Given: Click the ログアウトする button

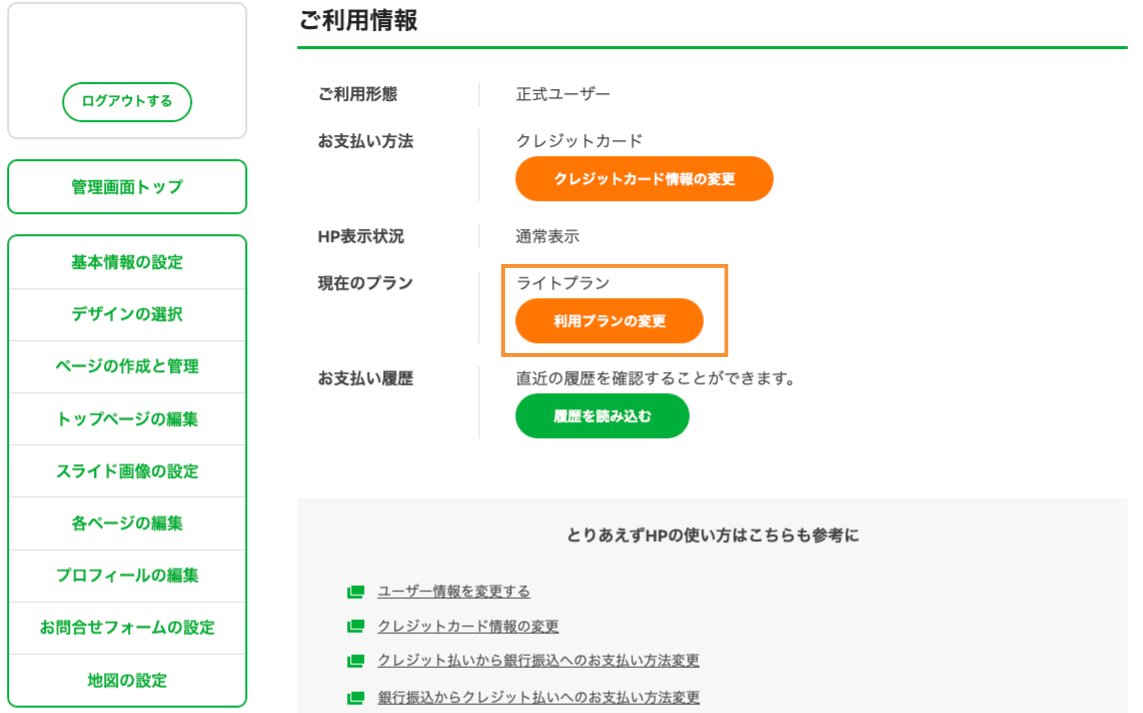Looking at the screenshot, I should [126, 101].
